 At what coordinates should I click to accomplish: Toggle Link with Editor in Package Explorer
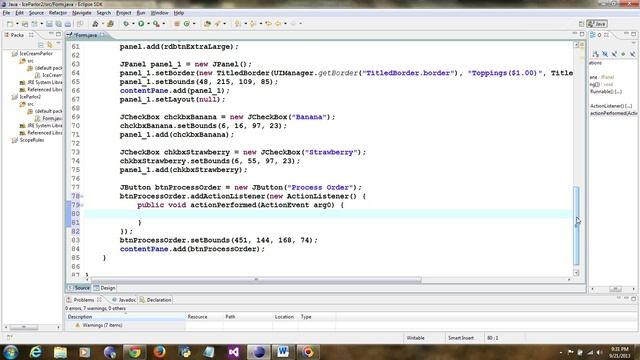[x=50, y=44]
